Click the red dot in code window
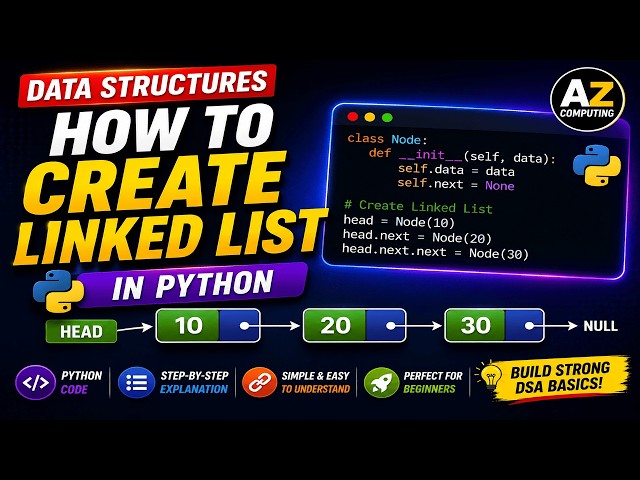The width and height of the screenshot is (640, 480). pos(353,117)
